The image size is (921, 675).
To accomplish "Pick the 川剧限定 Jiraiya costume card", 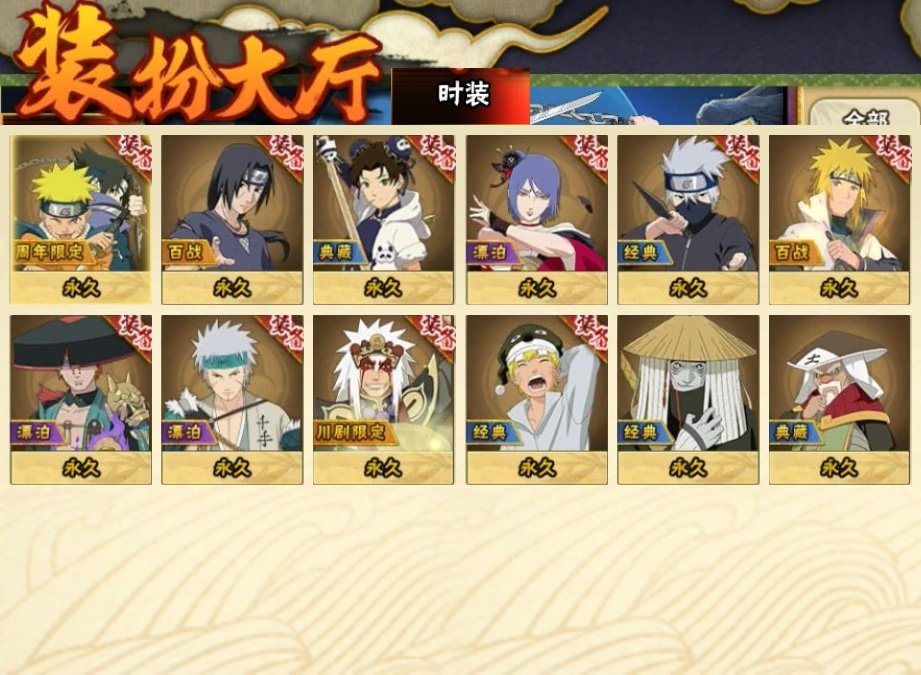I will [x=384, y=399].
